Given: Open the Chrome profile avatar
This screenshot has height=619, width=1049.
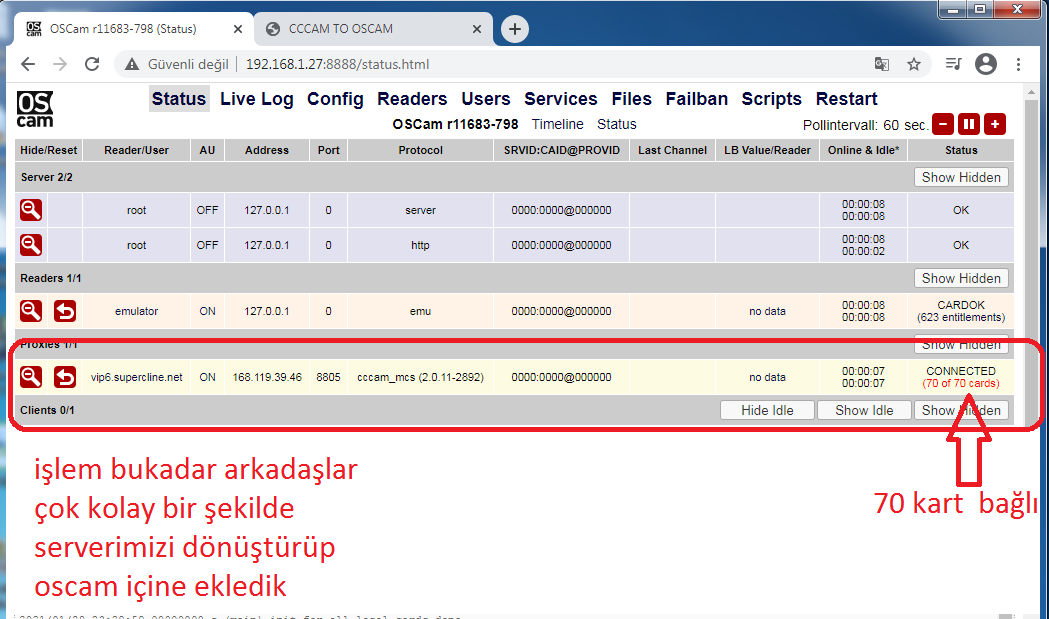Looking at the screenshot, I should pos(985,64).
